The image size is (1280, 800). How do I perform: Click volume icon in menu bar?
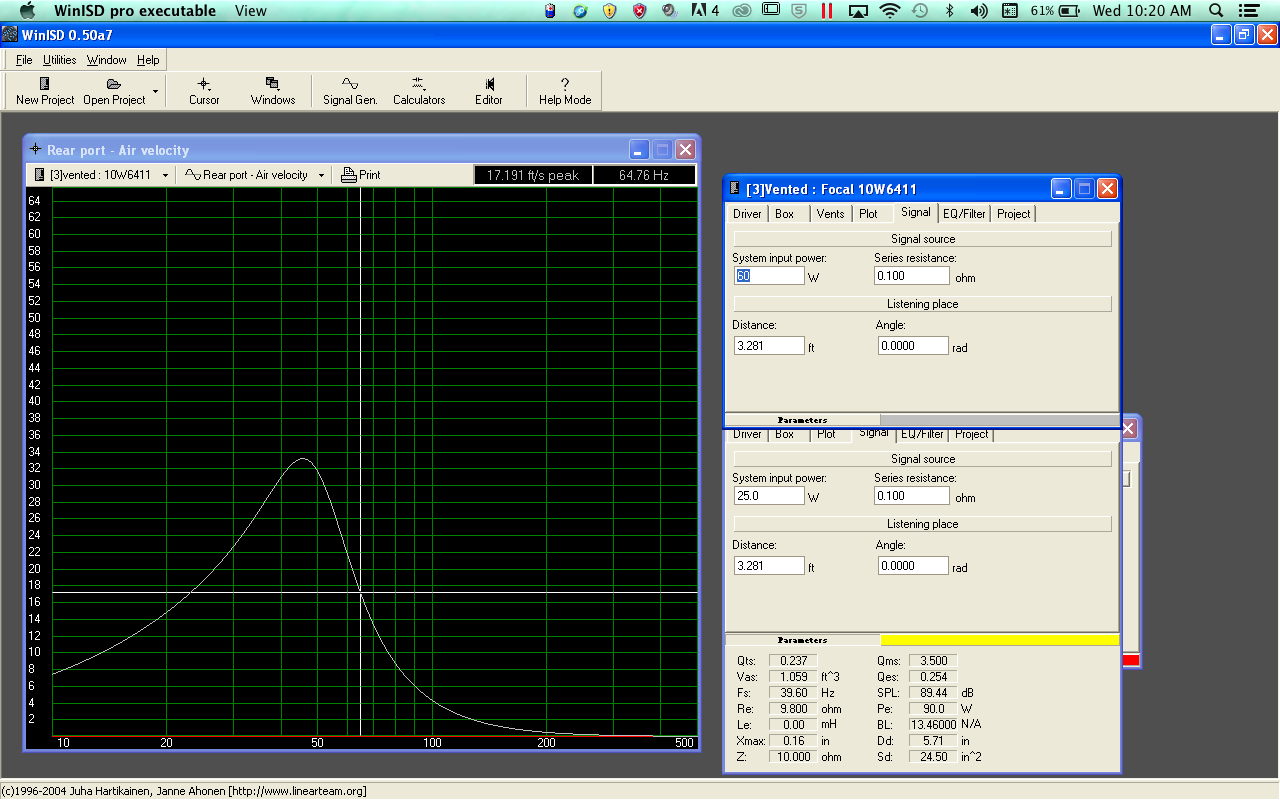pos(979,11)
